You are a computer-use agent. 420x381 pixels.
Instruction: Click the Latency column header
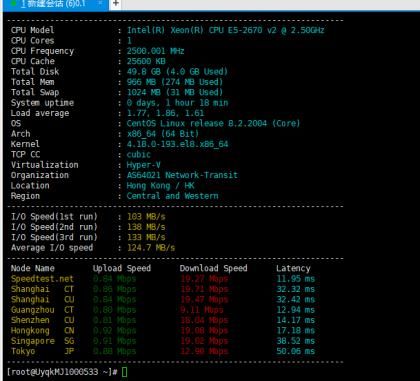click(x=293, y=268)
